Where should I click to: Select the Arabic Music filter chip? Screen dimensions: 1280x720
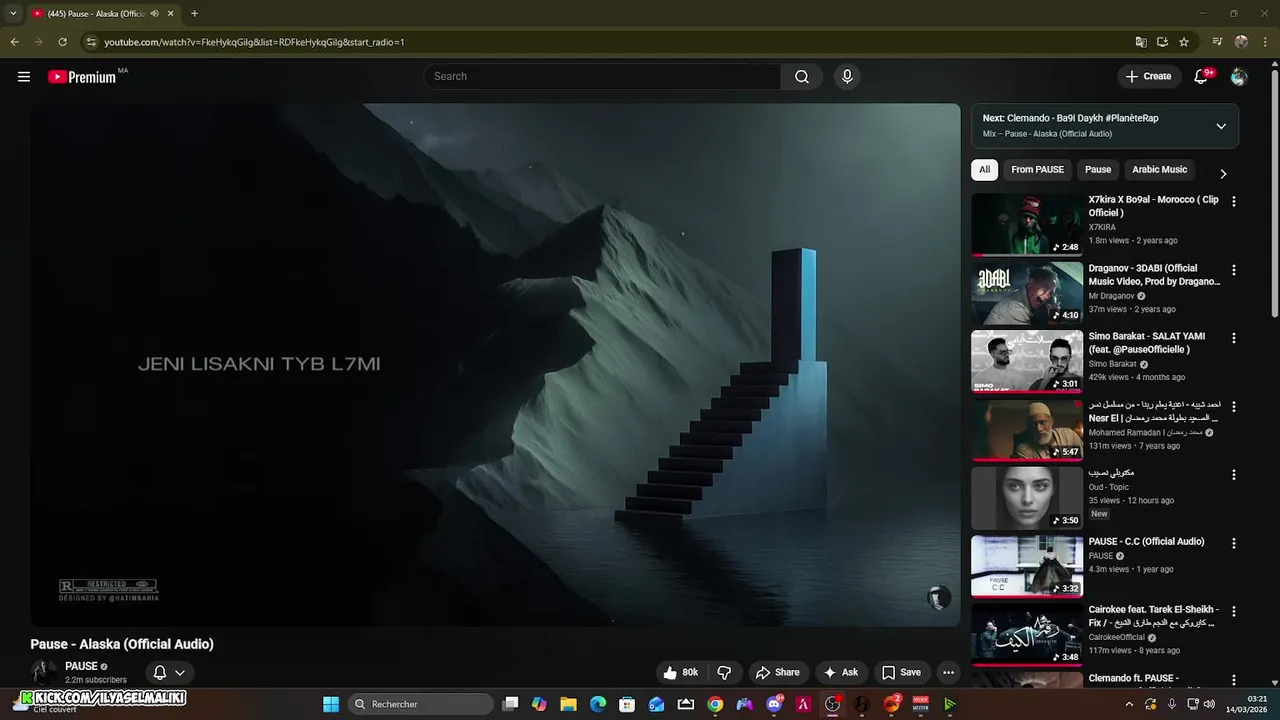1159,170
